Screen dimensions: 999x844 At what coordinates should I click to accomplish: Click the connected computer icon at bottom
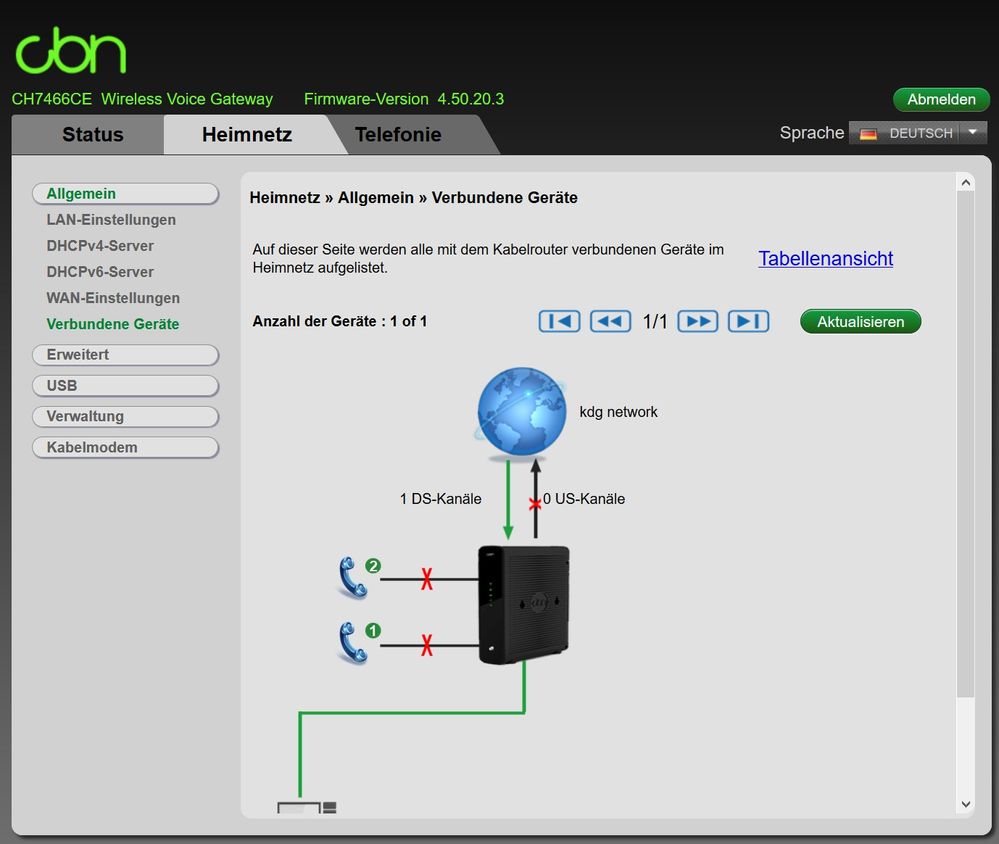click(x=306, y=808)
